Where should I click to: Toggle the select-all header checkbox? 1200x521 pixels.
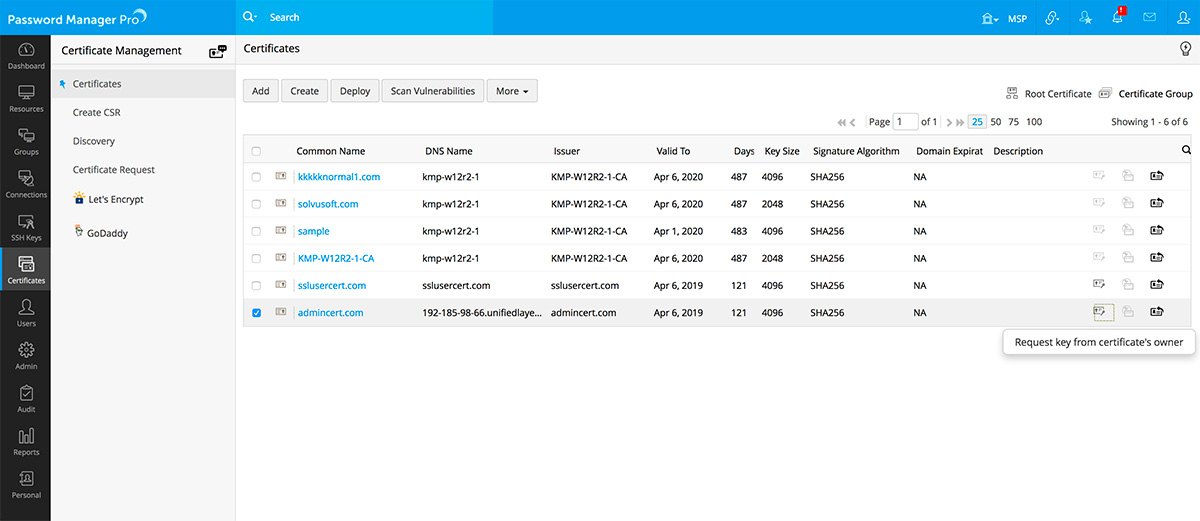tap(256, 152)
